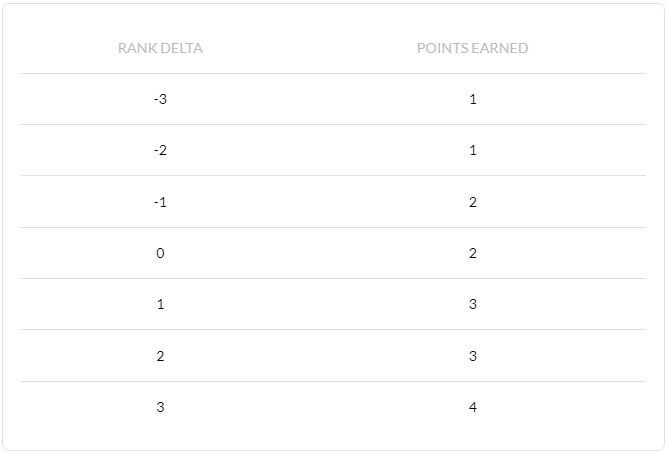This screenshot has width=668, height=453.
Task: Click points earned value in the rank delta 1 row
Action: pos(473,304)
